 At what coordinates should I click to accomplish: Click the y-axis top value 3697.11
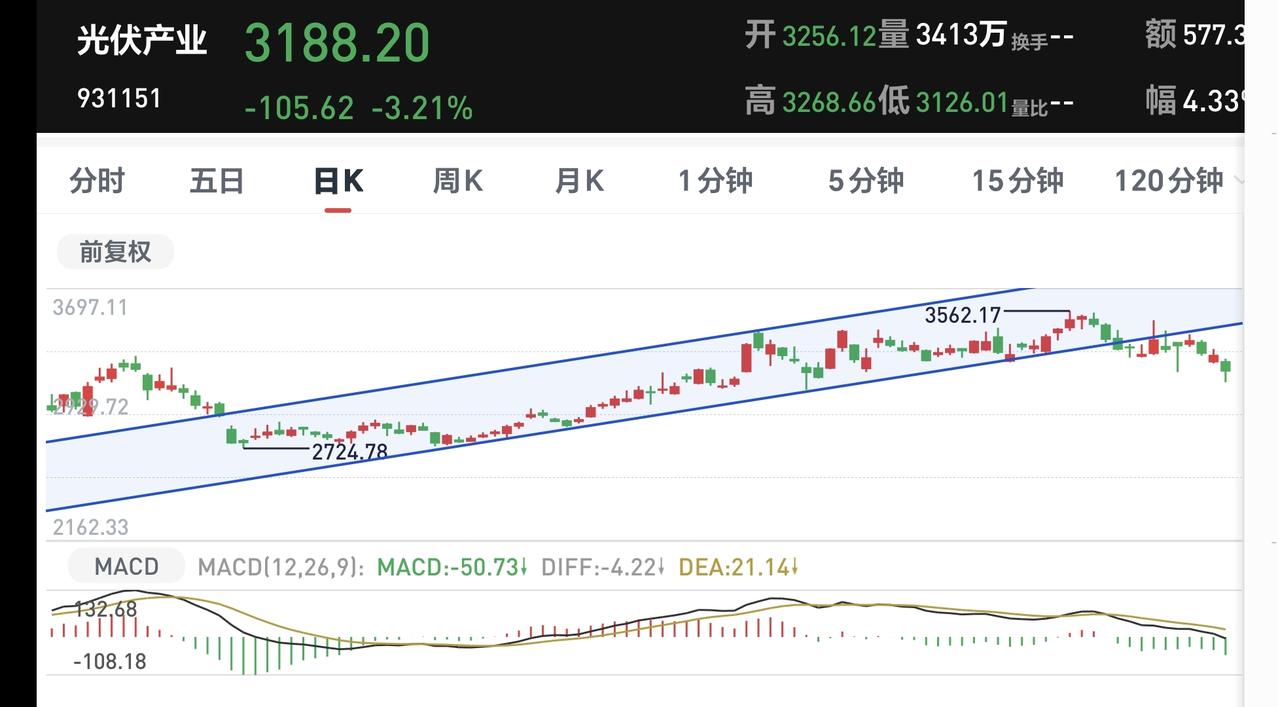90,307
